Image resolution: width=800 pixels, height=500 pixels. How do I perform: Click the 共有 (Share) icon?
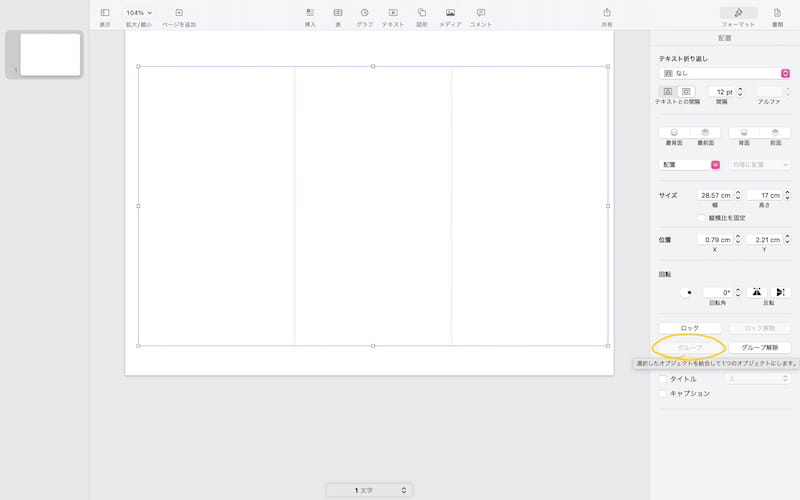click(x=607, y=13)
